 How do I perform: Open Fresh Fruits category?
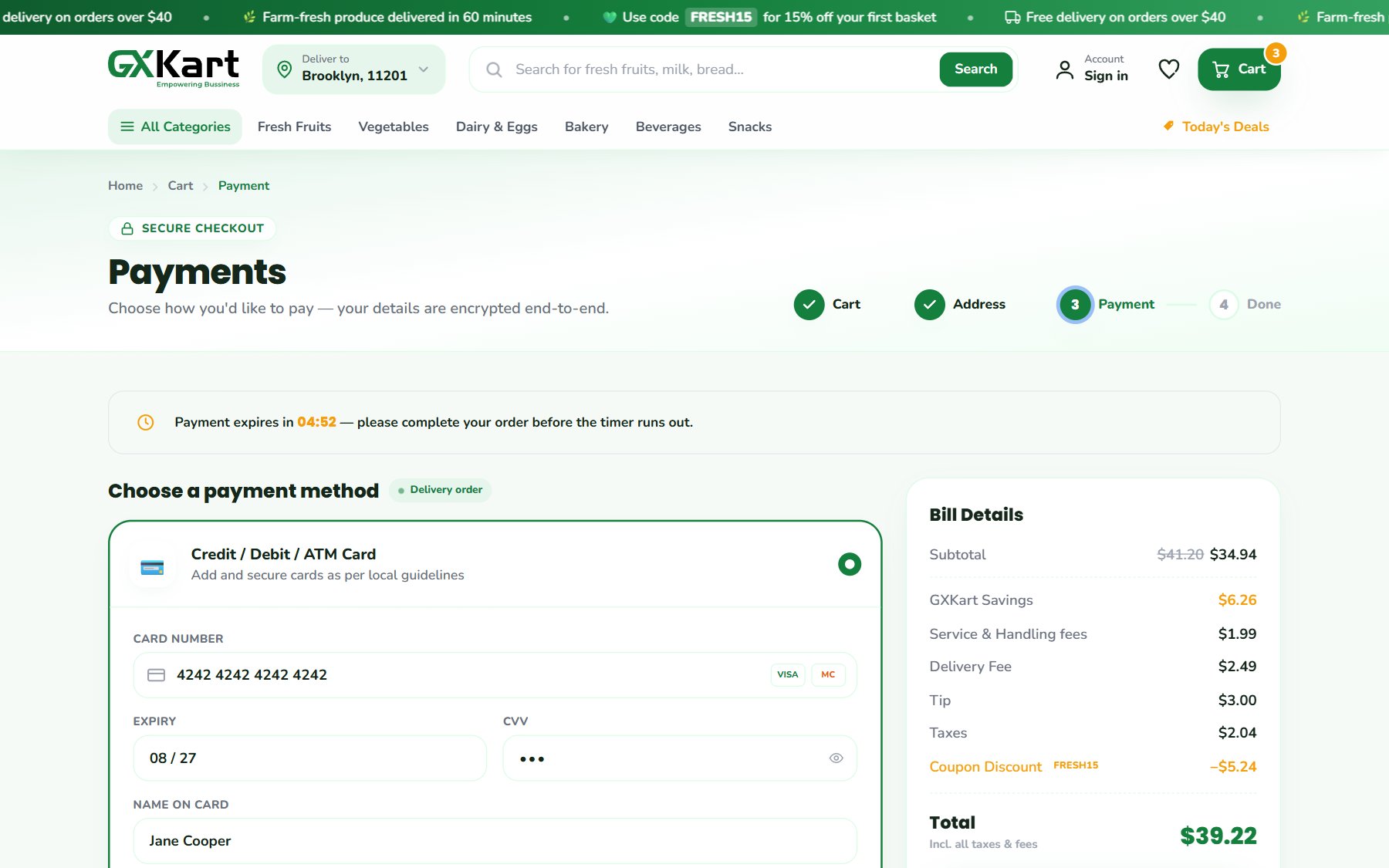(294, 127)
